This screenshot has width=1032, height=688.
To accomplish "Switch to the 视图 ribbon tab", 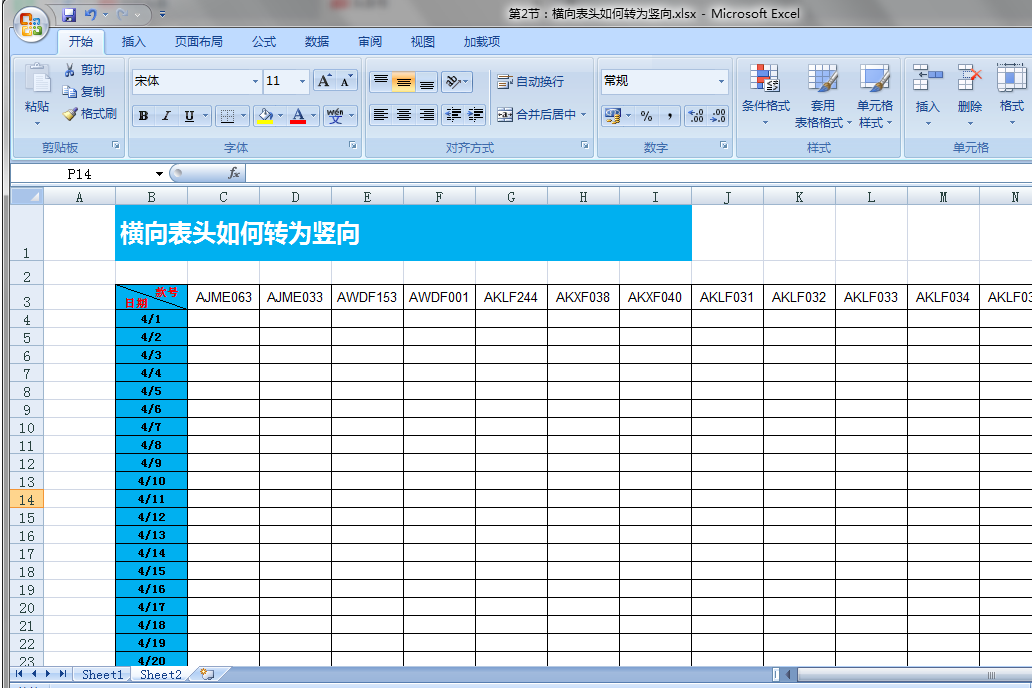I will (x=423, y=41).
